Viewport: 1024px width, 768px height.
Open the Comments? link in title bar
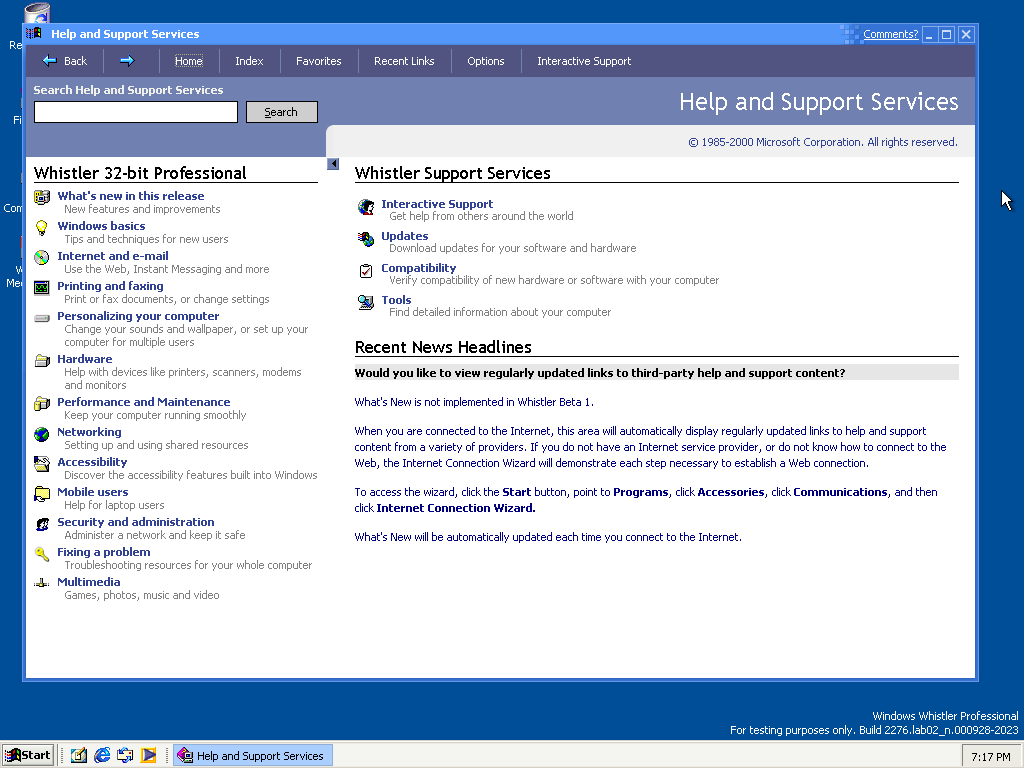click(x=890, y=34)
